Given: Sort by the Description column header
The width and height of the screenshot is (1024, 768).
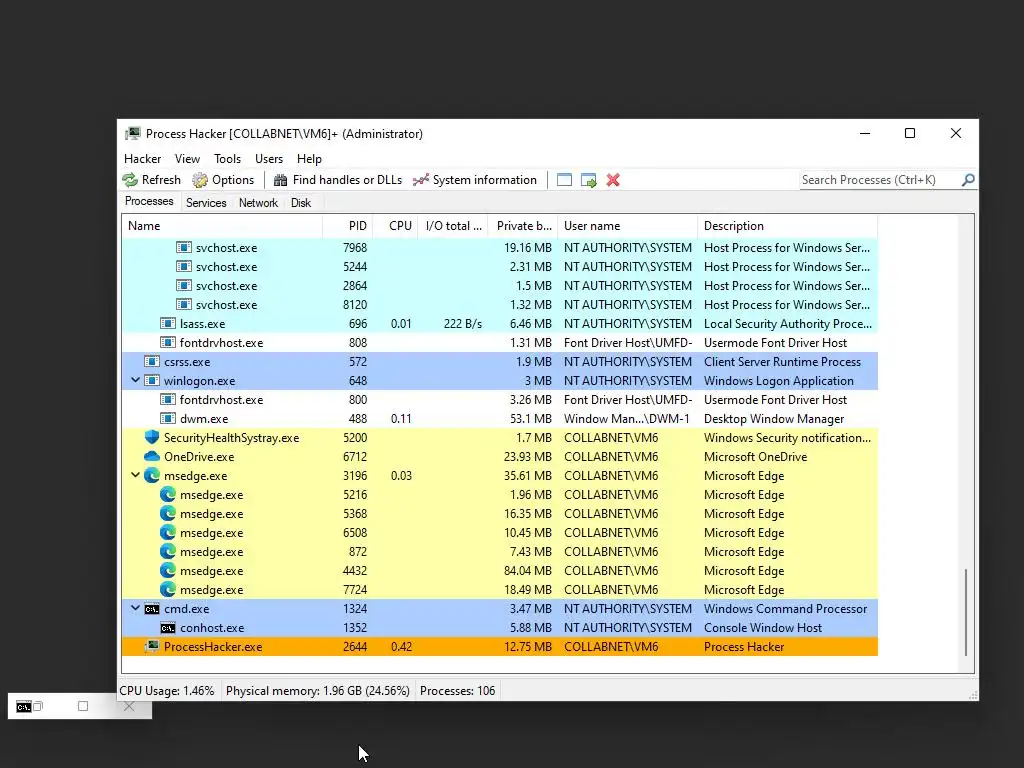Looking at the screenshot, I should coord(788,226).
